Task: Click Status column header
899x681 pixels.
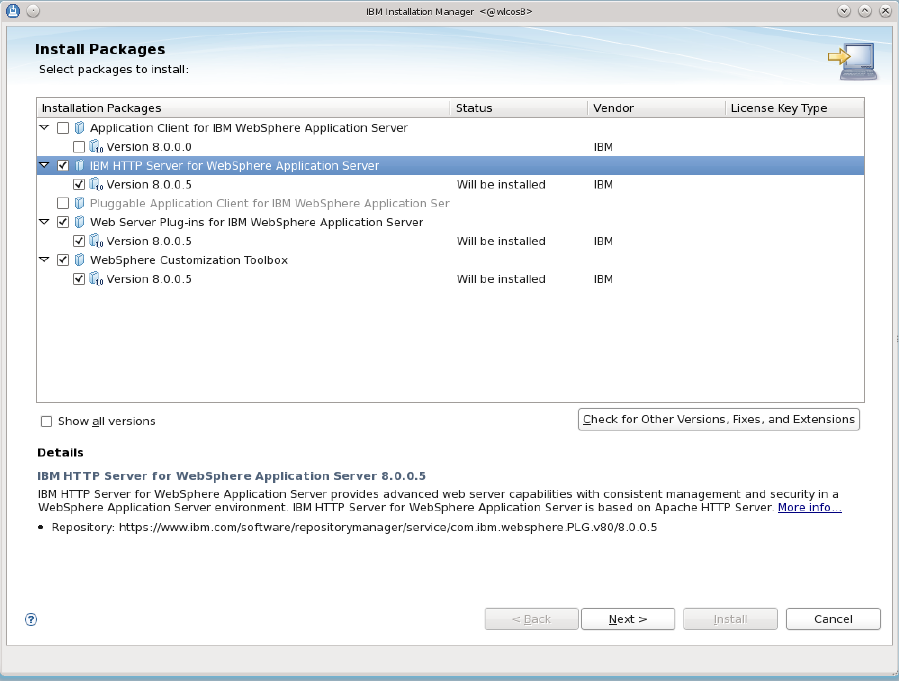Action: [x=519, y=108]
